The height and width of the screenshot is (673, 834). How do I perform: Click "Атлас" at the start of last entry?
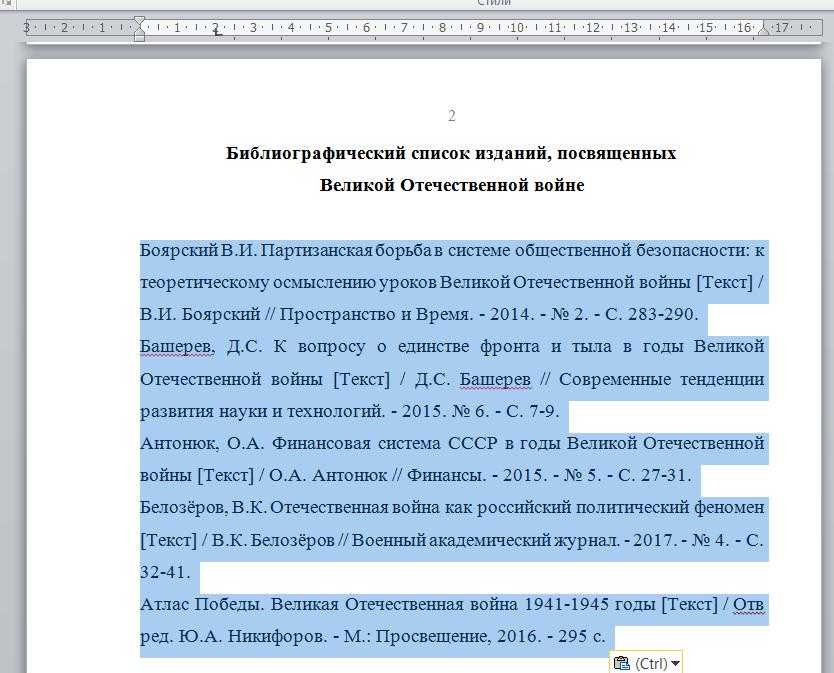tap(162, 604)
